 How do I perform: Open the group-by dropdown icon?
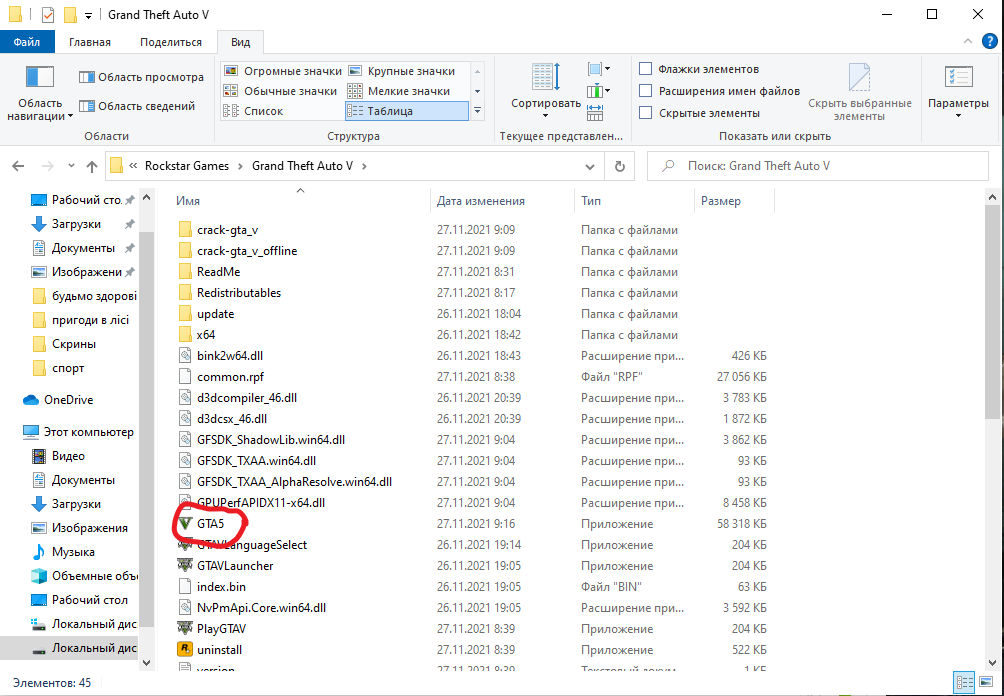pos(598,69)
